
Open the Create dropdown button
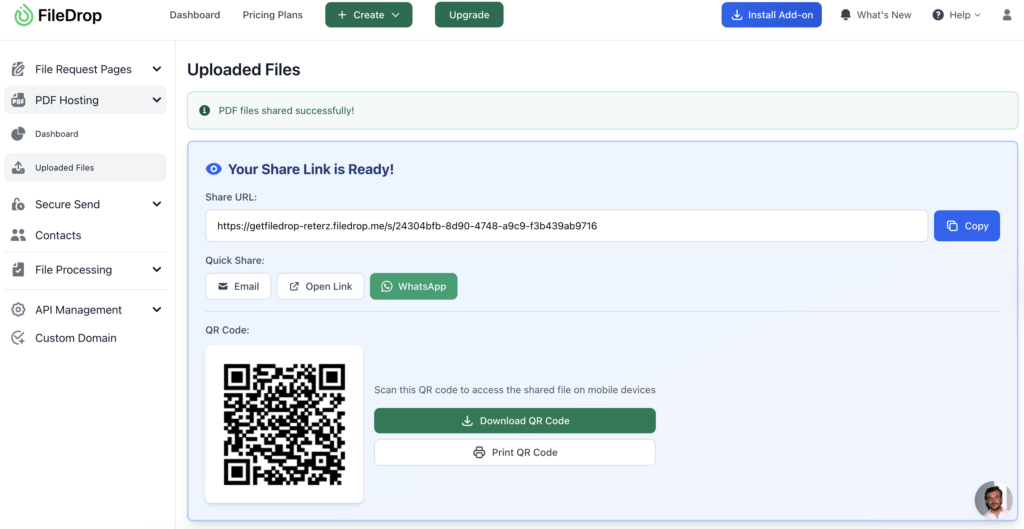[368, 15]
